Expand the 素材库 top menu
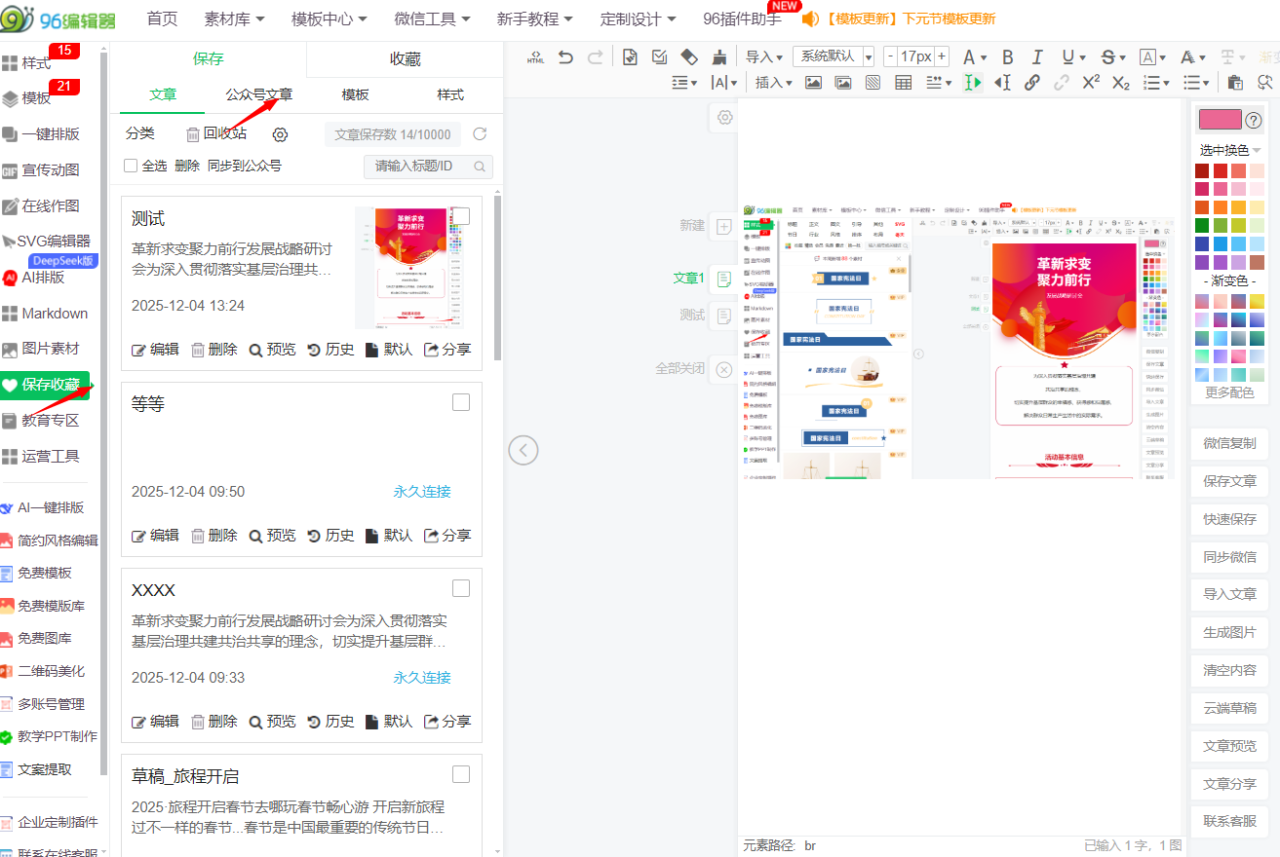Screen dimensions: 1280x857 [x=234, y=19]
